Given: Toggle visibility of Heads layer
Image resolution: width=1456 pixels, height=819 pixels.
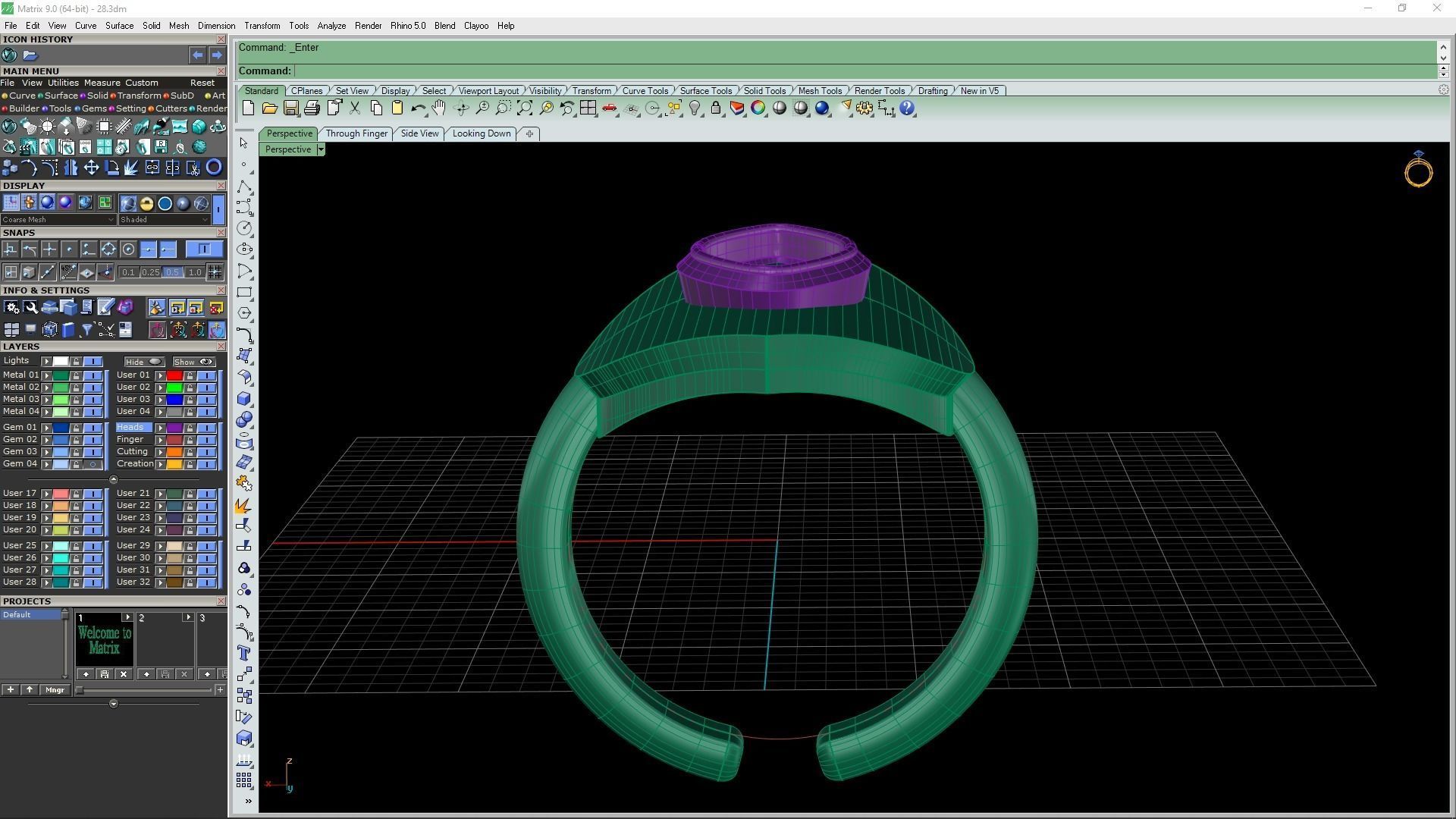Looking at the screenshot, I should (206, 428).
